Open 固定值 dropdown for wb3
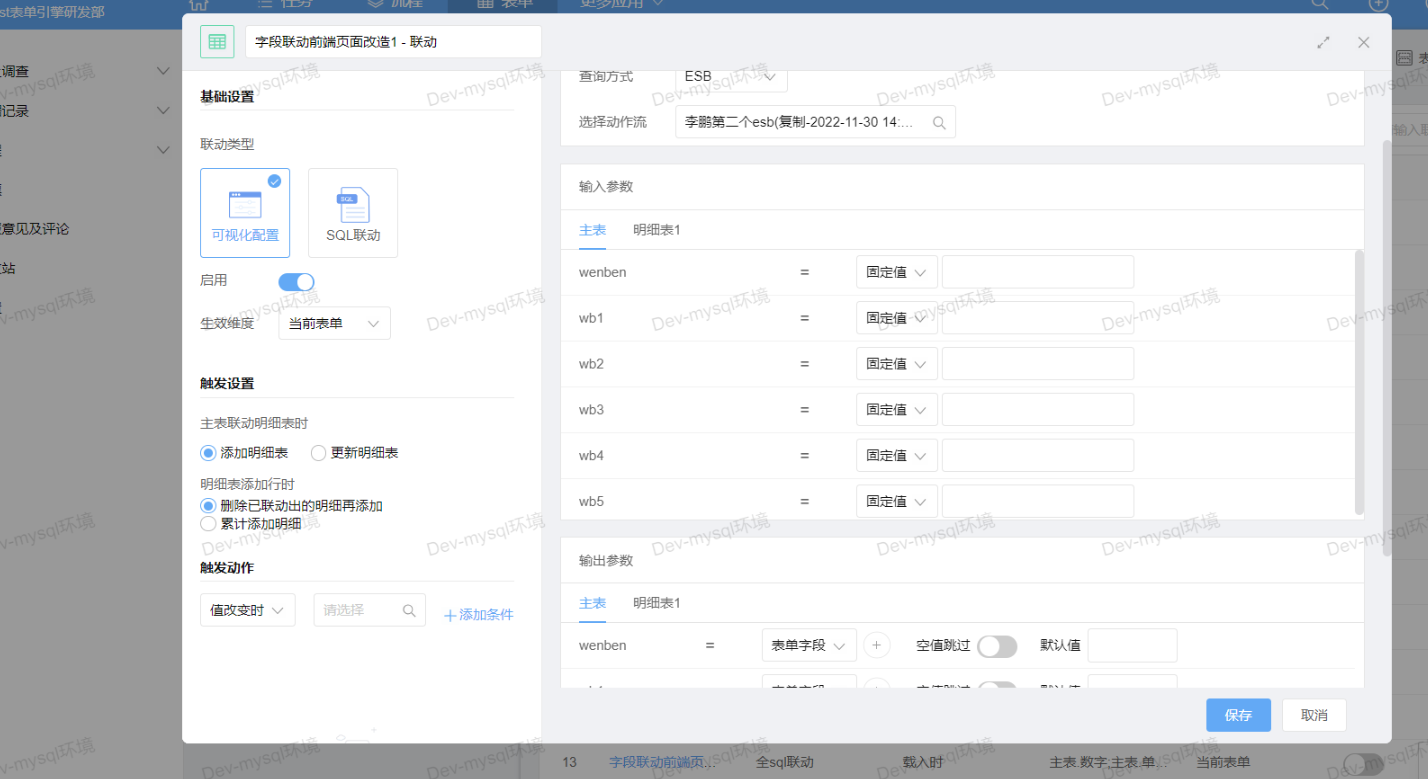Screen dimensions: 1428x779 [x=897, y=410]
